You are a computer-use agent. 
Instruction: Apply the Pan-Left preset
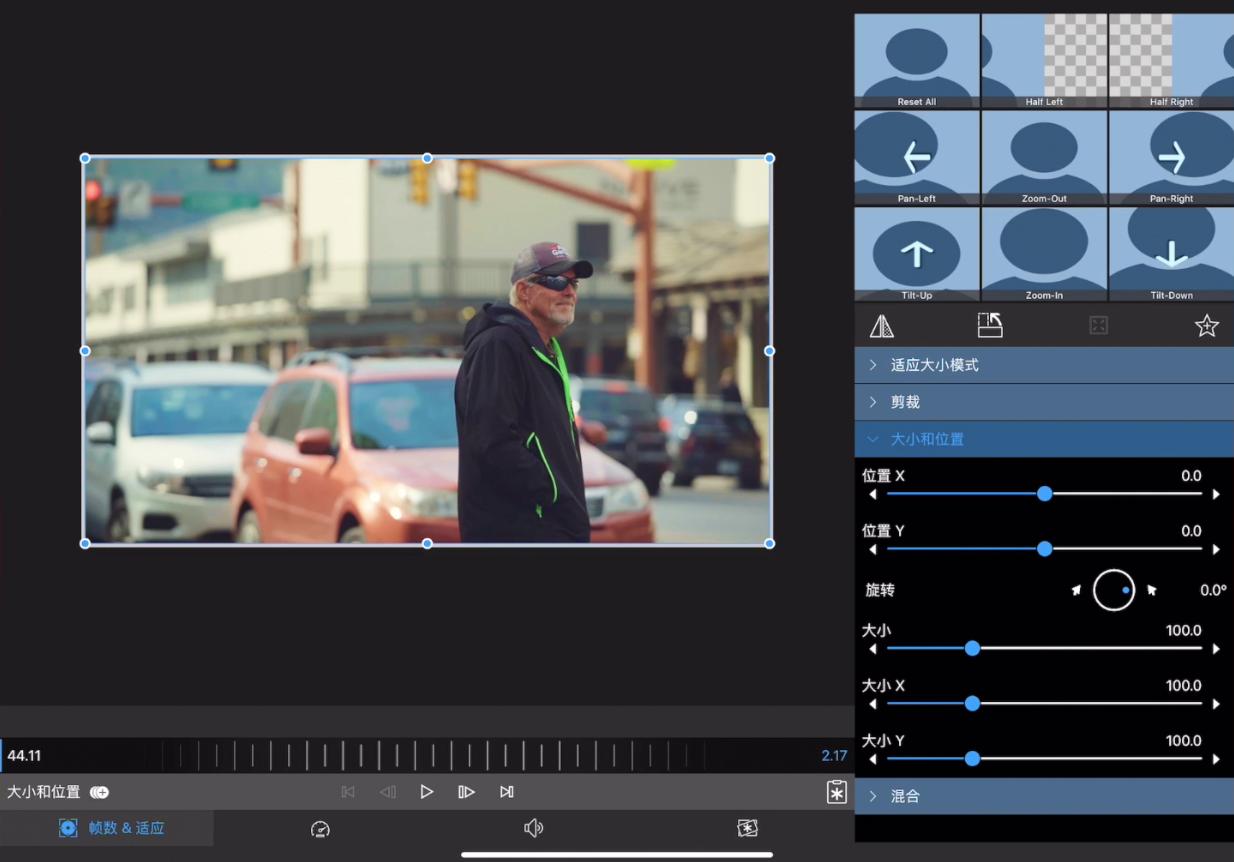916,156
